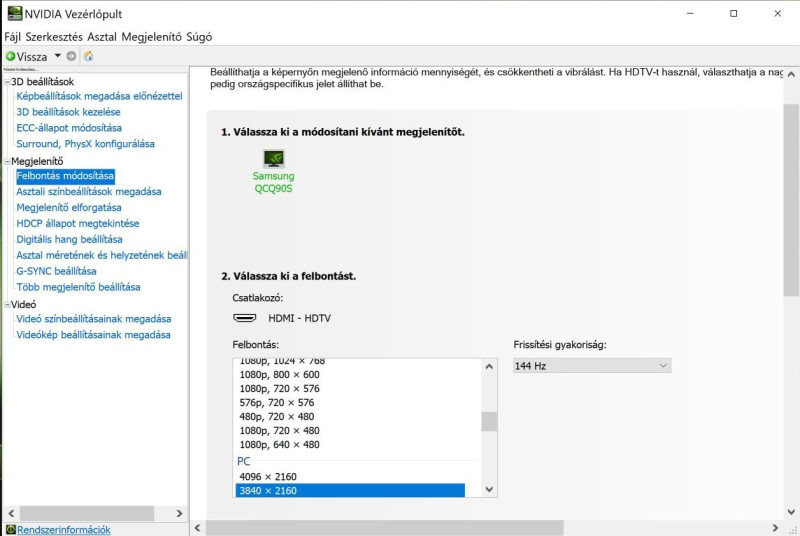Open the Vissza history dropdown arrow

coord(58,56)
